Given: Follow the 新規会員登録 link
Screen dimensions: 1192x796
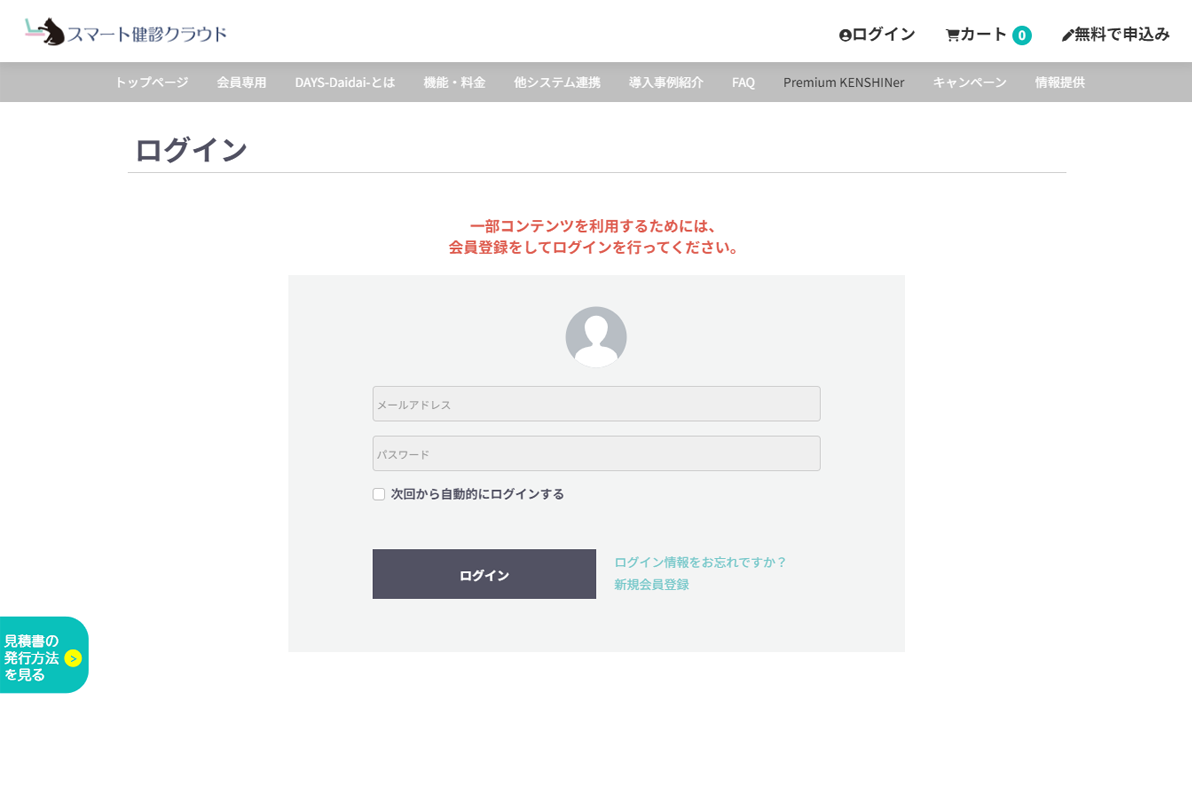Looking at the screenshot, I should pos(651,584).
